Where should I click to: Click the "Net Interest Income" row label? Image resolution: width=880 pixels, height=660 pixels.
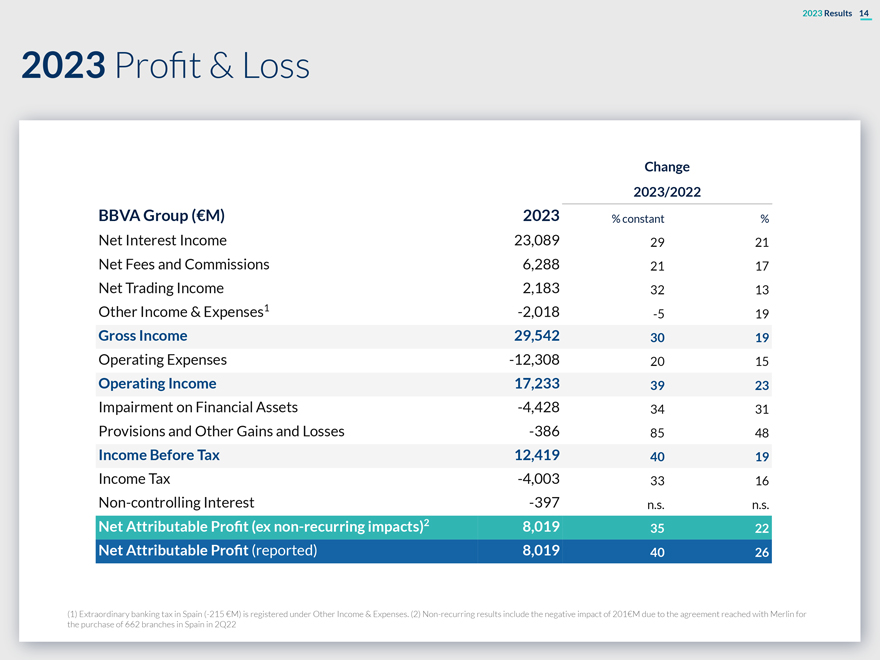click(x=162, y=240)
